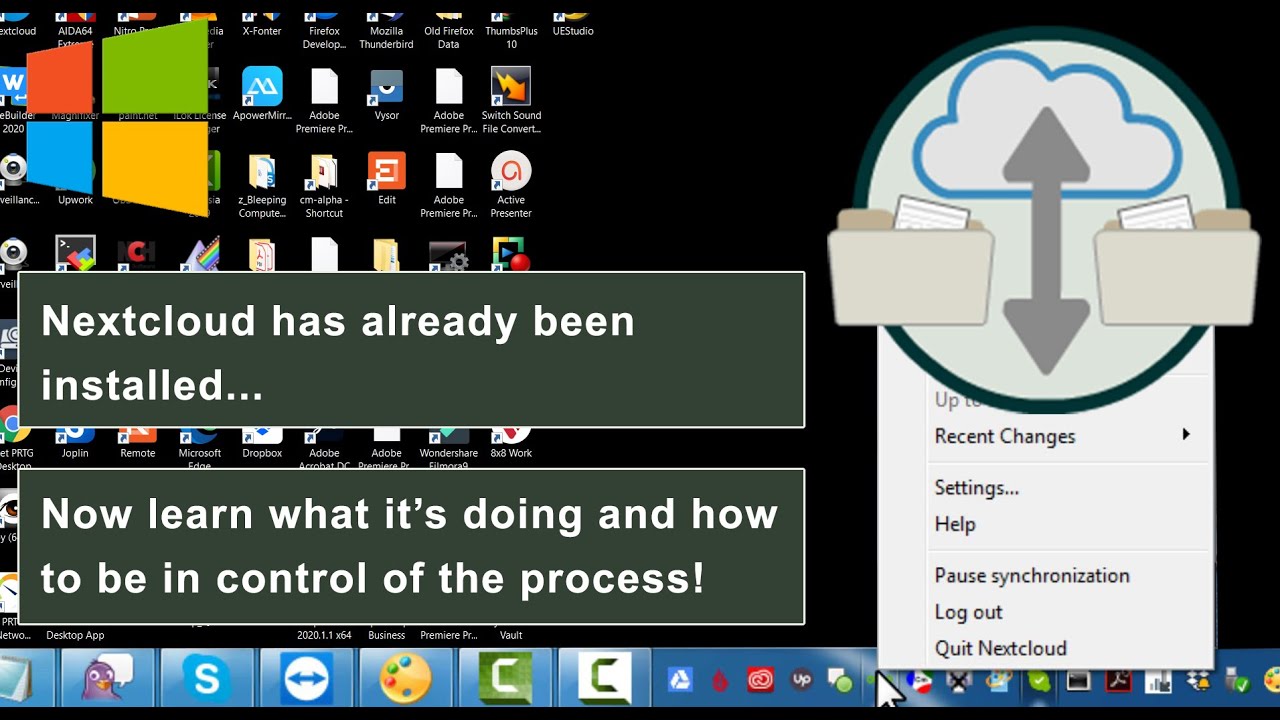1280x720 pixels.
Task: Click the Joplin desktop label
Action: 75,453
